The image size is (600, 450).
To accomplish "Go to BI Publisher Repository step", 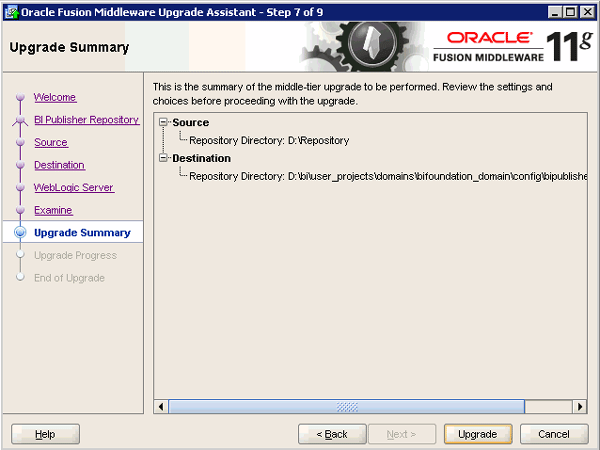I will 86,120.
